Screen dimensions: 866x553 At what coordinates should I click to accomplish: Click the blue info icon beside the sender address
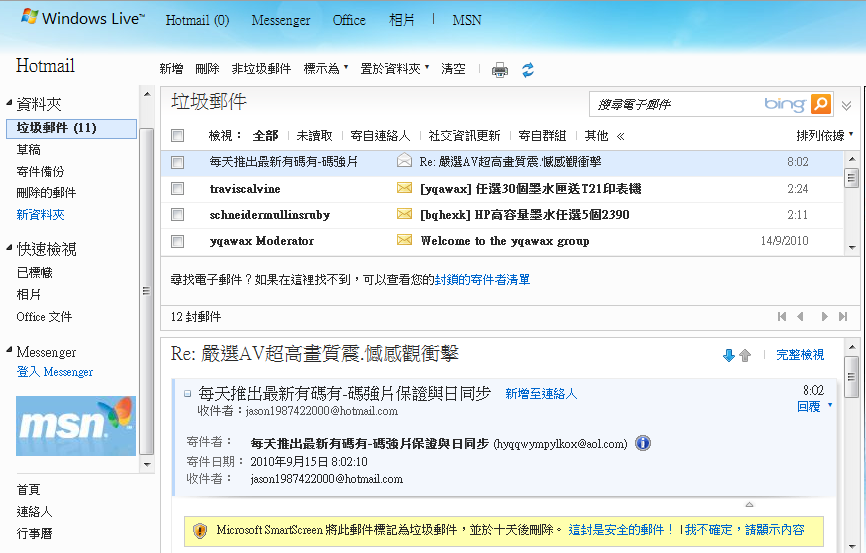[642, 443]
